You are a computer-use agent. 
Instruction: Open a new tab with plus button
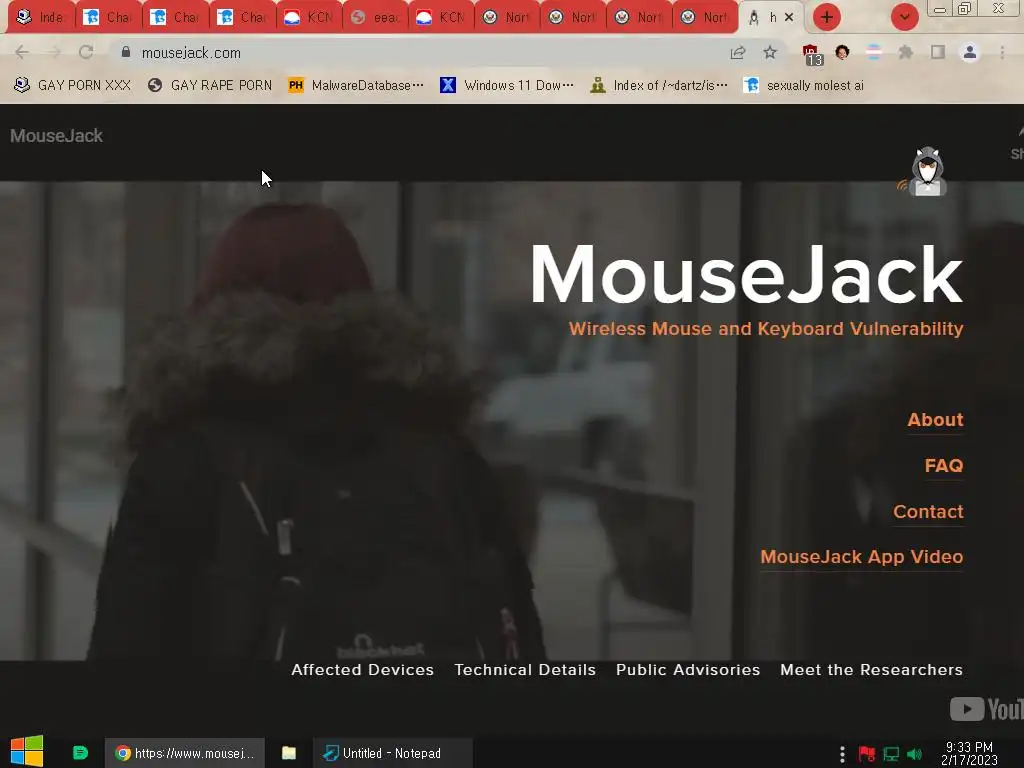827,17
